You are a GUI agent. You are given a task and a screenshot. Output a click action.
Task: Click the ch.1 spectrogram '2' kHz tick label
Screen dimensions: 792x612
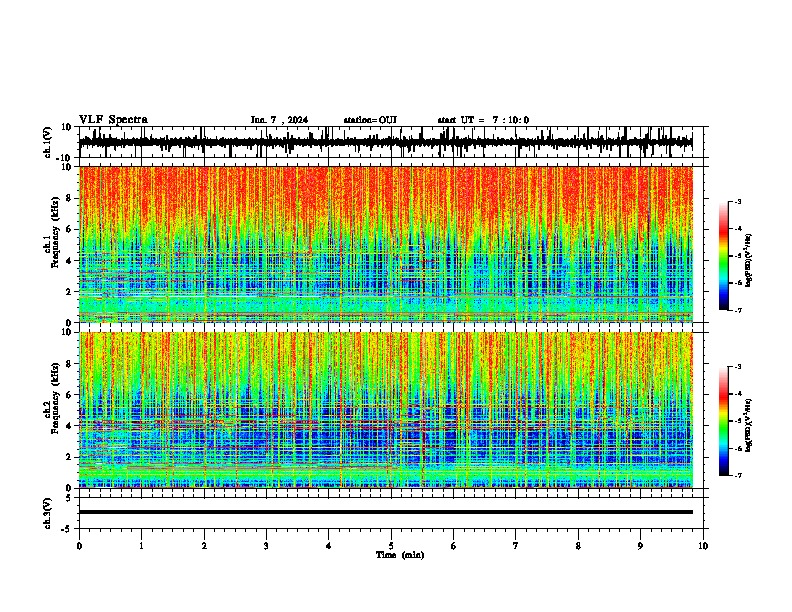(69, 292)
